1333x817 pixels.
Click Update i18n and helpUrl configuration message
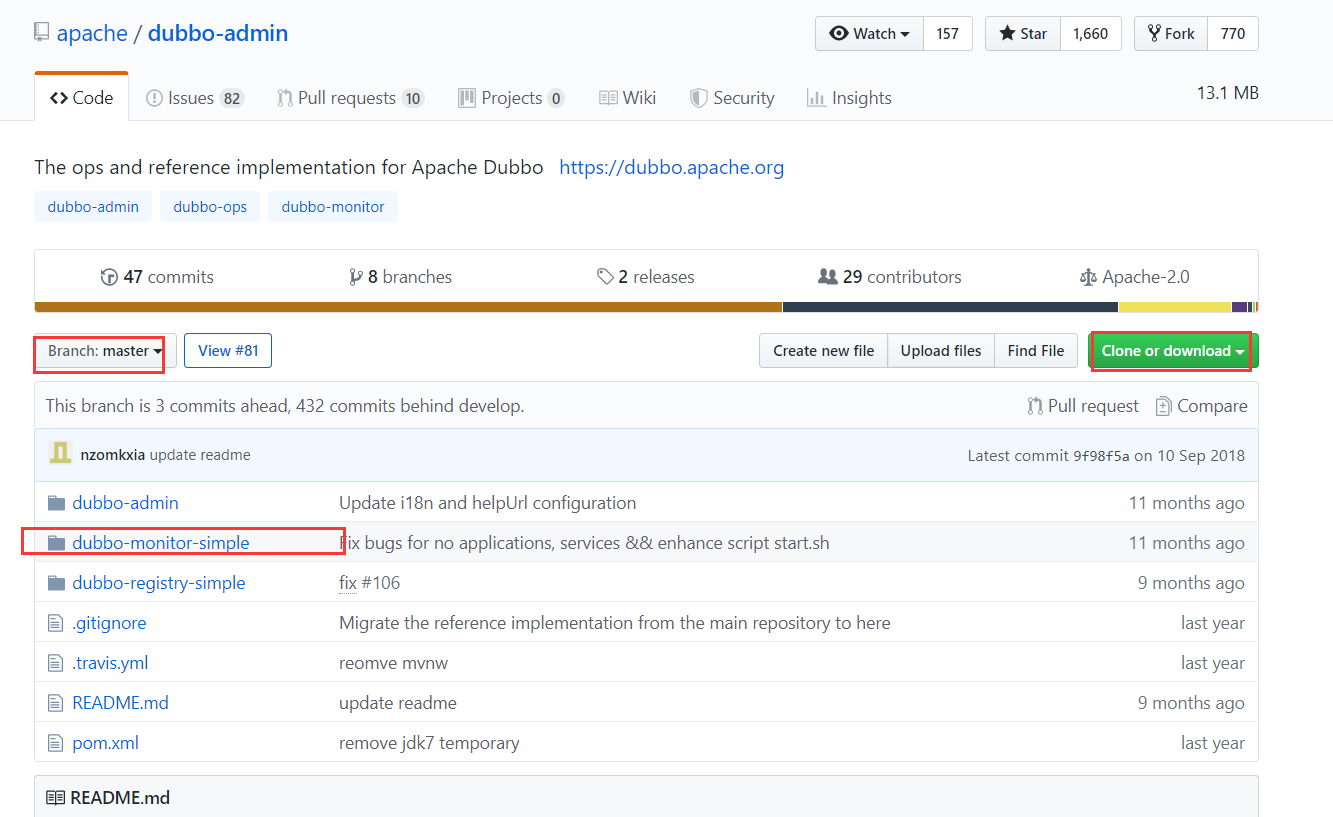(487, 503)
